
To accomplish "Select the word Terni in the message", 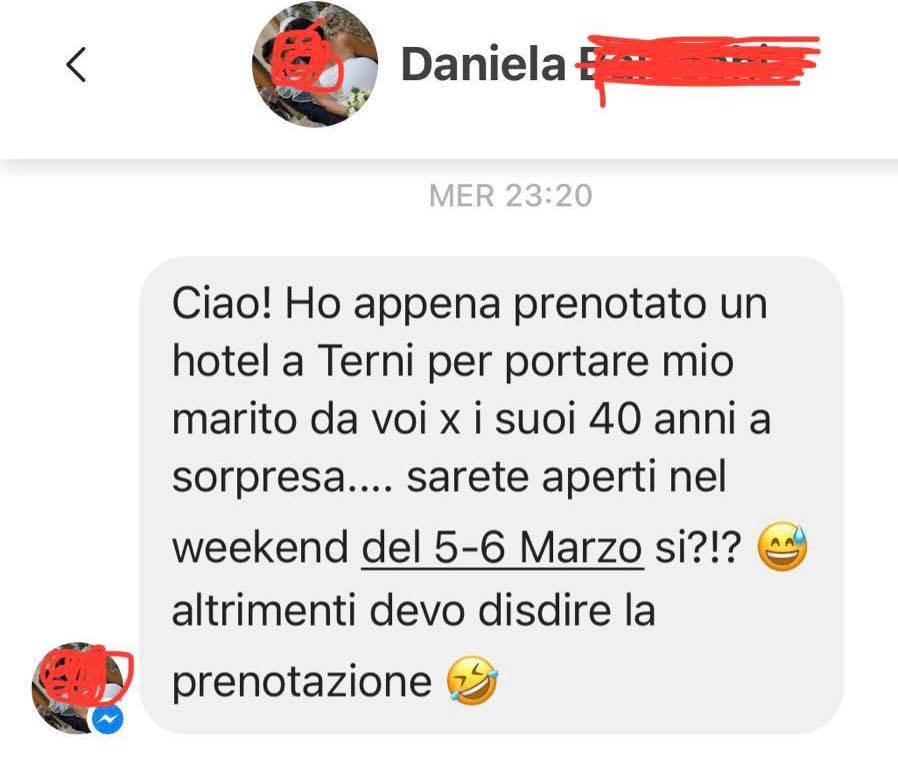I will pos(365,361).
